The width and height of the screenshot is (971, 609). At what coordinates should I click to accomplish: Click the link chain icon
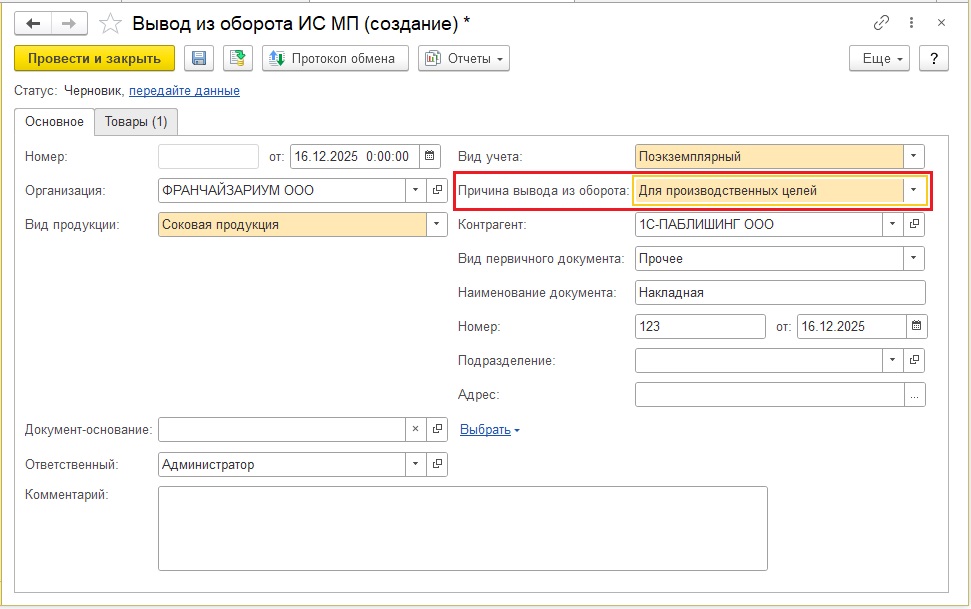(881, 22)
